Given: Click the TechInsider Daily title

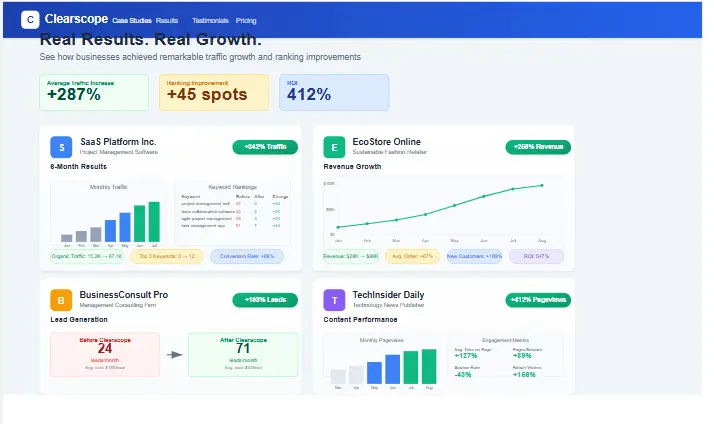Looking at the screenshot, I should [x=388, y=295].
